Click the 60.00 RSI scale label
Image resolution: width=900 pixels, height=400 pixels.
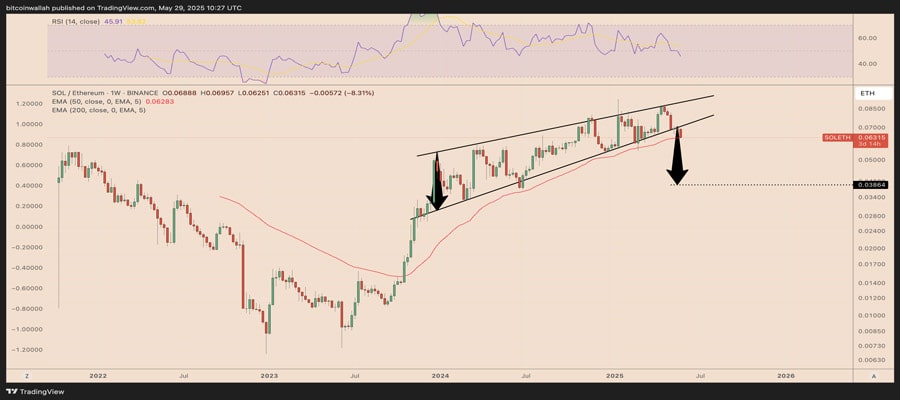point(866,38)
